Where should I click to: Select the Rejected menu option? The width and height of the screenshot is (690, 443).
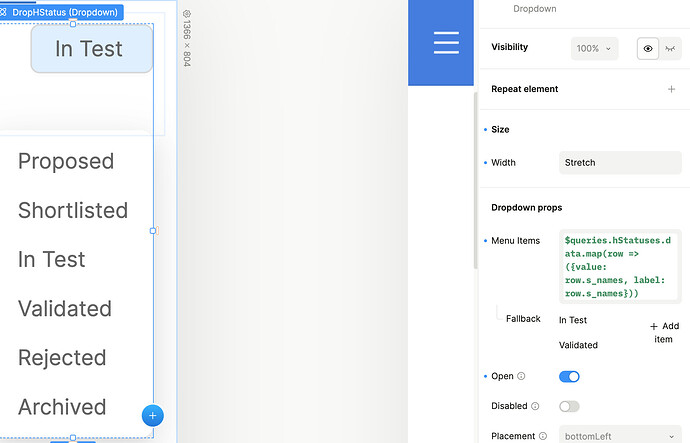[x=62, y=358]
